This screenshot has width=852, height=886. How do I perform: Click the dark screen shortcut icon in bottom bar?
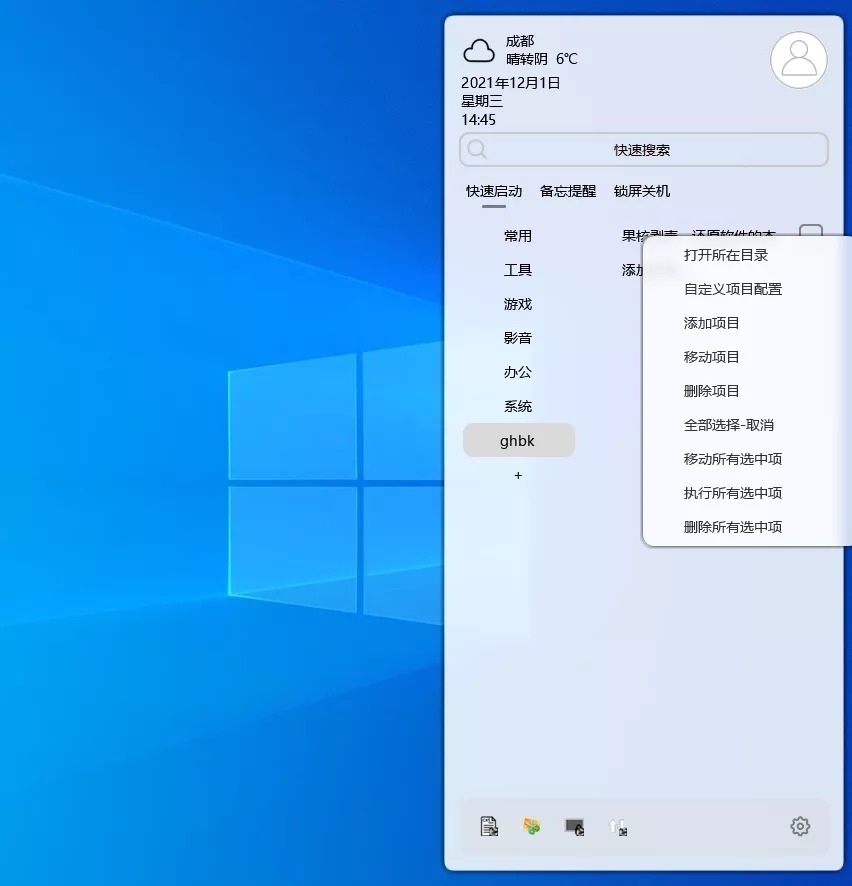pyautogui.click(x=574, y=826)
